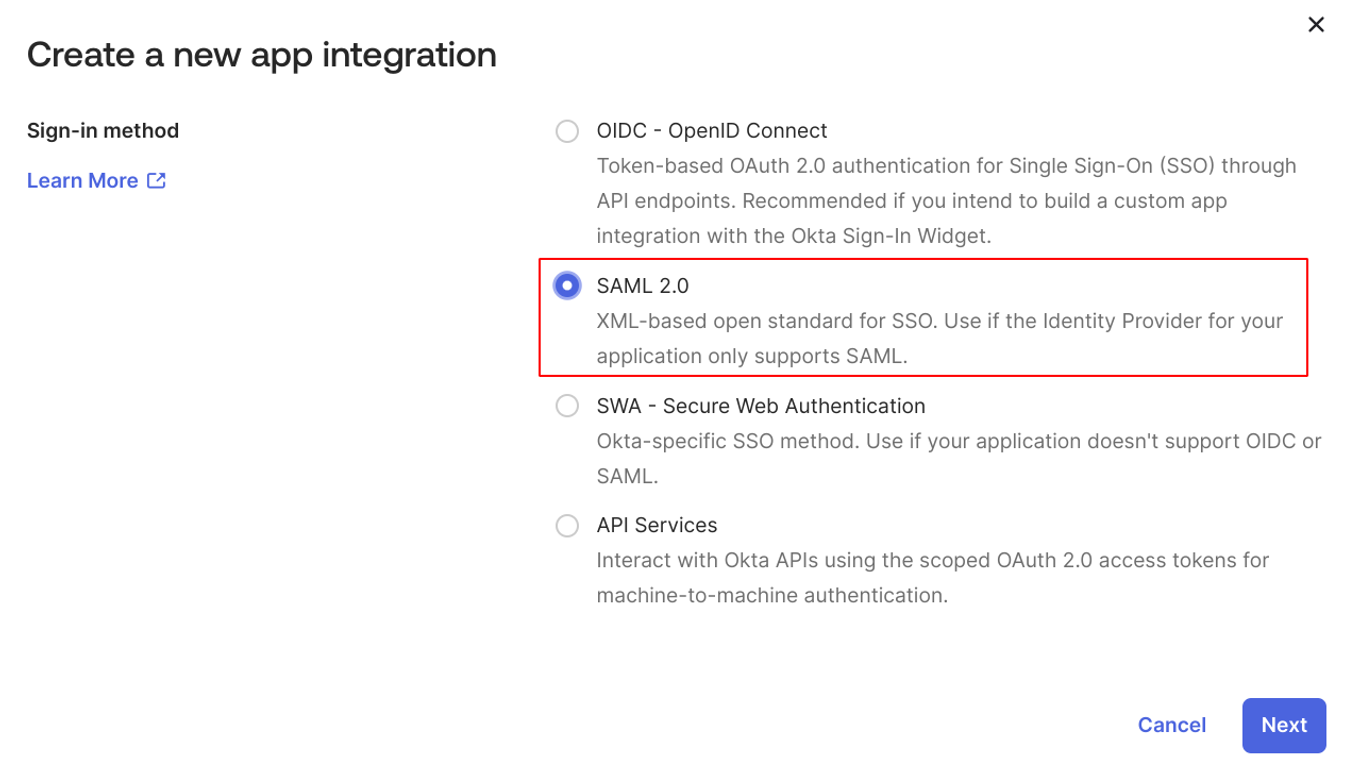The height and width of the screenshot is (775, 1360).
Task: Click the "Sign-in method" section label
Action: tap(103, 131)
